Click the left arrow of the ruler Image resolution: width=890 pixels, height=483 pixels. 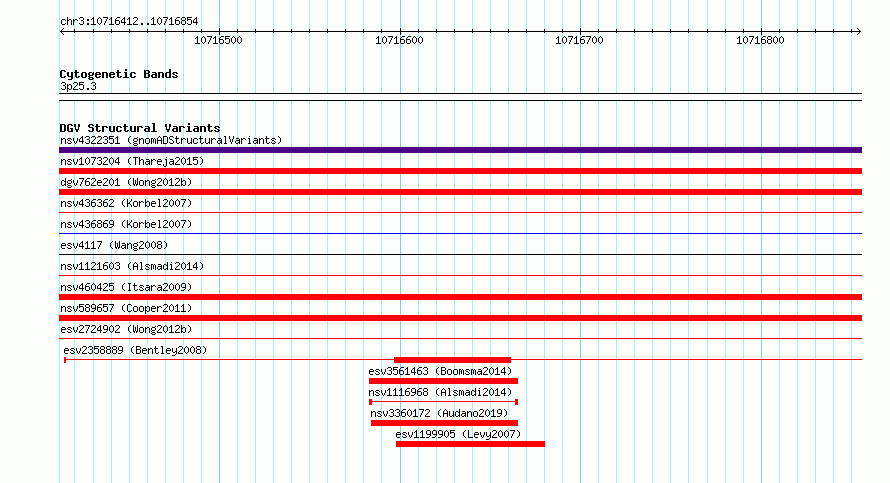pyautogui.click(x=62, y=32)
